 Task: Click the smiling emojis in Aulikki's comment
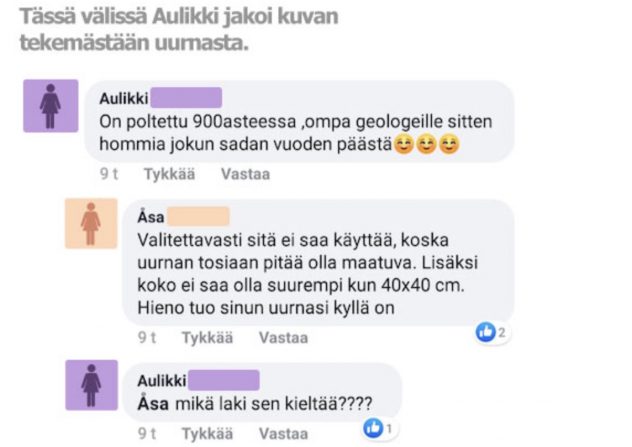426,145
